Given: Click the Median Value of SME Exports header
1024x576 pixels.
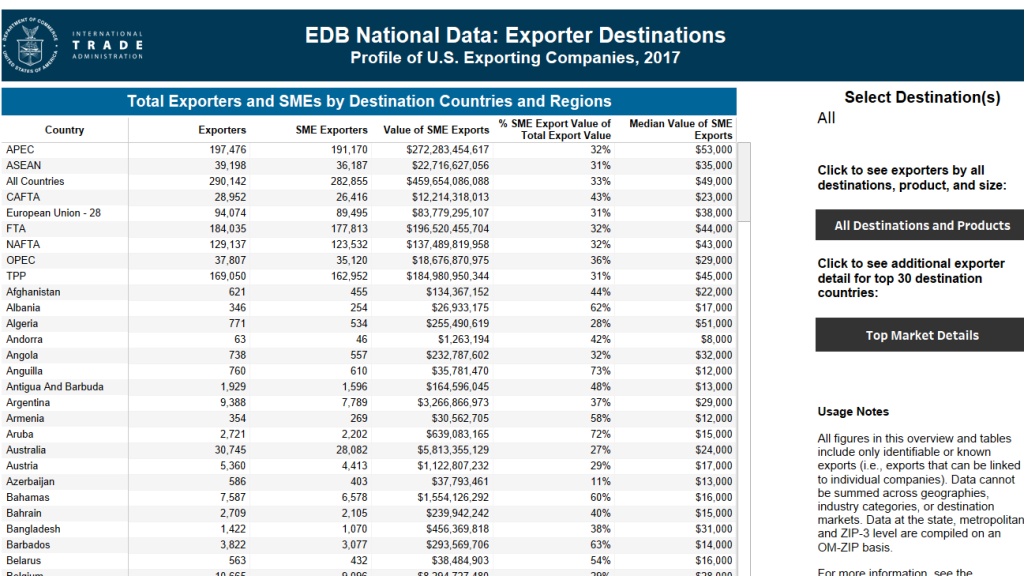Looking at the screenshot, I should click(680, 129).
